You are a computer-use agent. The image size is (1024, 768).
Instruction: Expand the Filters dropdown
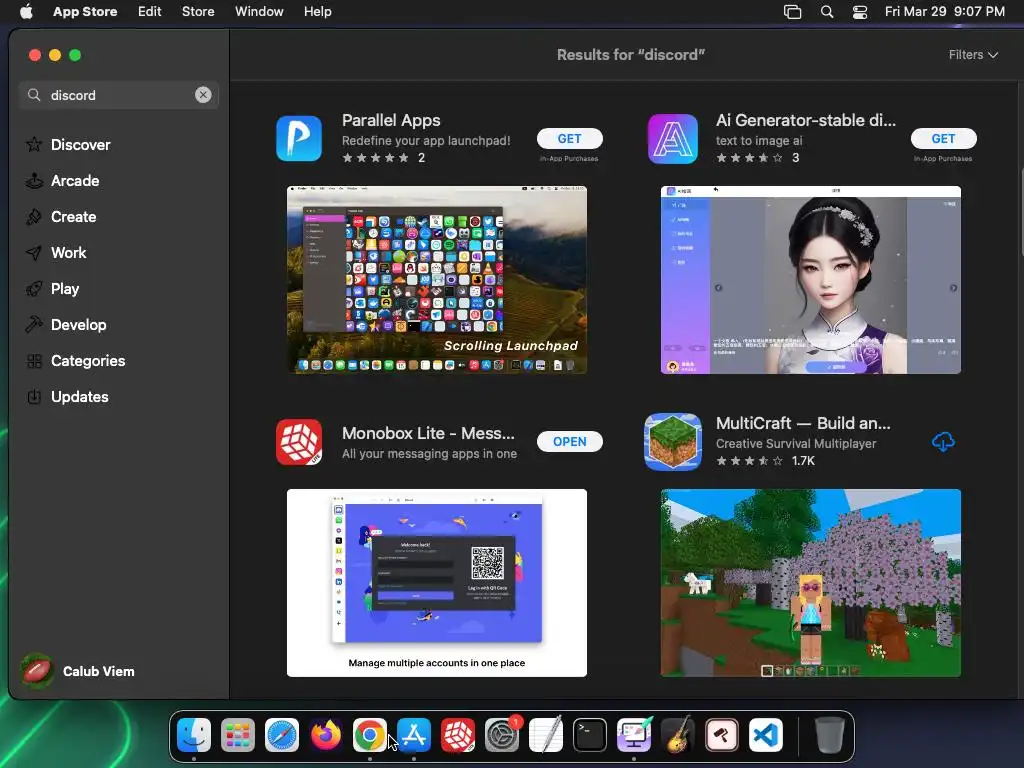coord(973,55)
